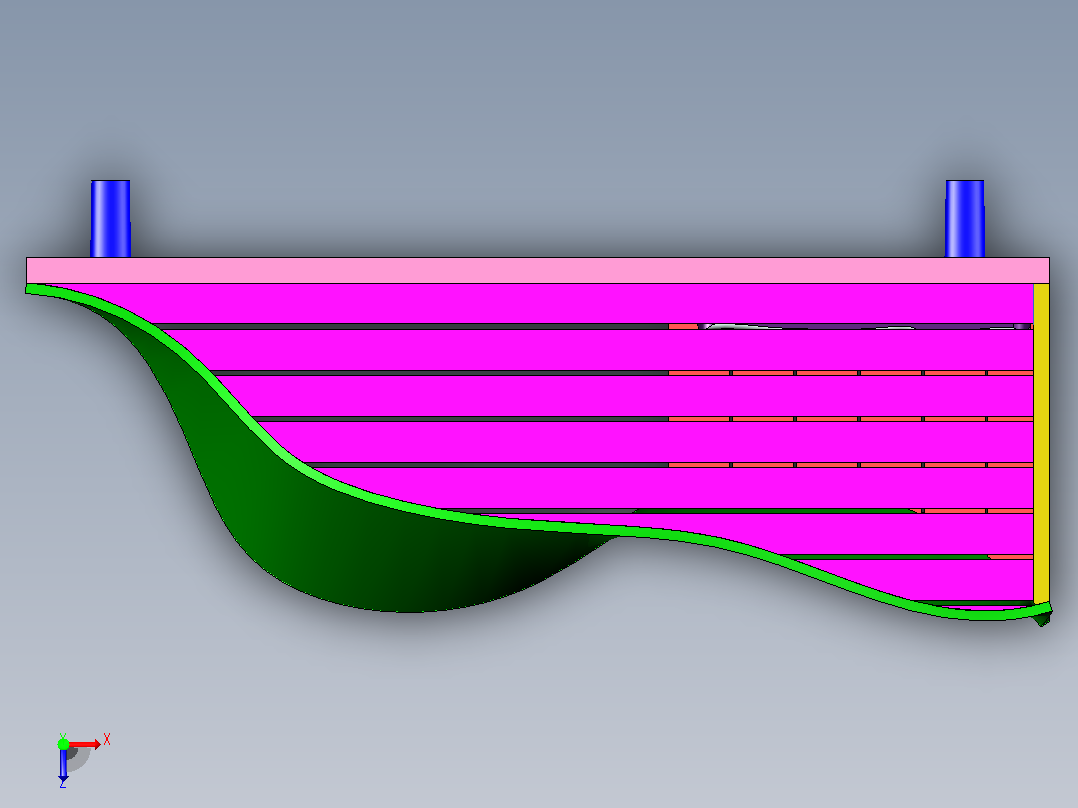Select the right blue cylinder post
This screenshot has width=1078, height=808.
965,219
